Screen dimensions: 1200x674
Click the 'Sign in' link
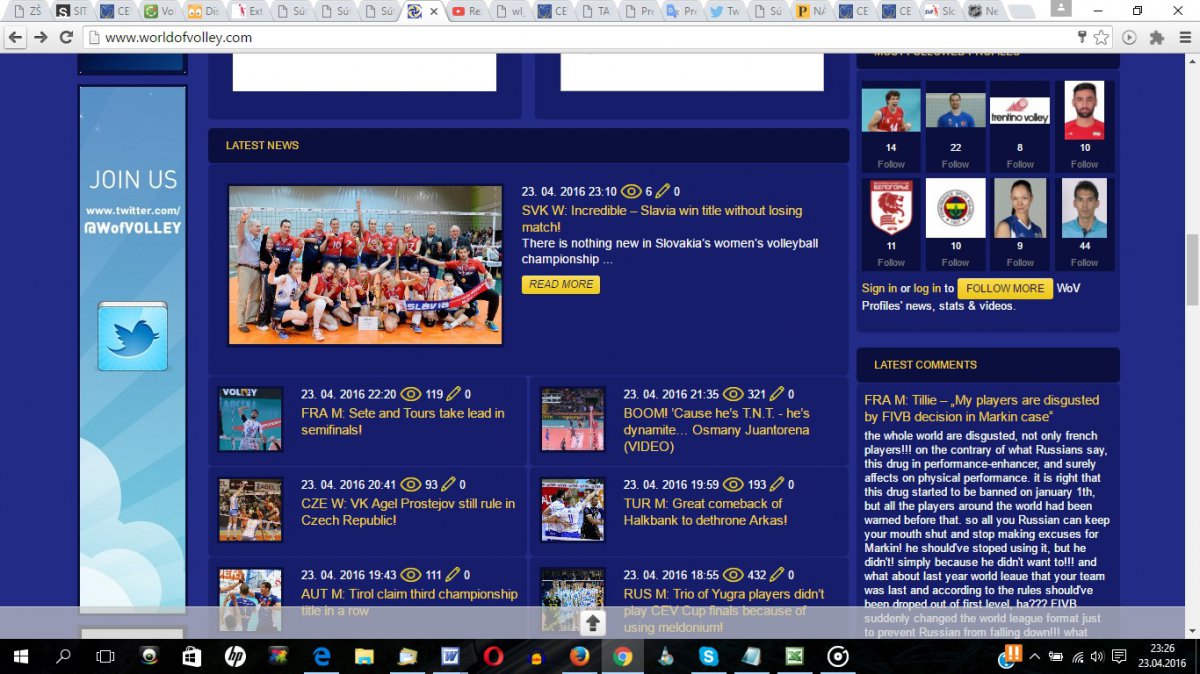tap(880, 288)
